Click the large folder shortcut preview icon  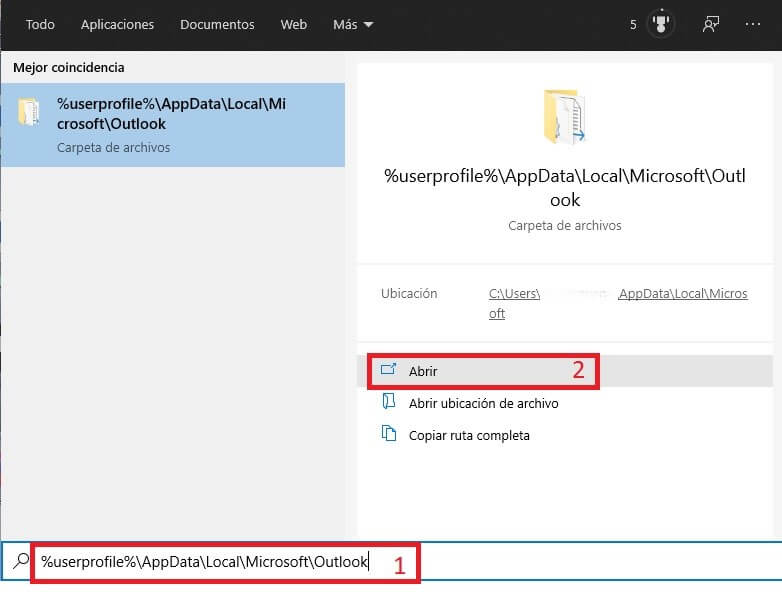pyautogui.click(x=564, y=117)
